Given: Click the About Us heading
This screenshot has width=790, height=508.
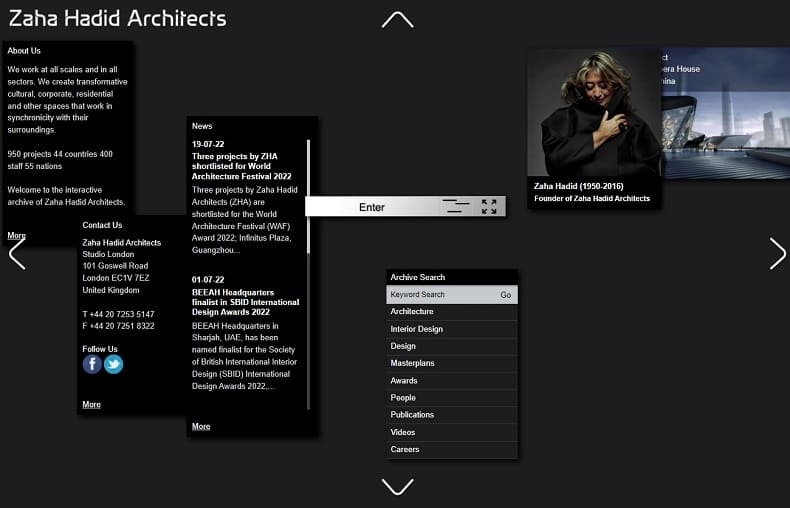Looking at the screenshot, I should tap(24, 51).
